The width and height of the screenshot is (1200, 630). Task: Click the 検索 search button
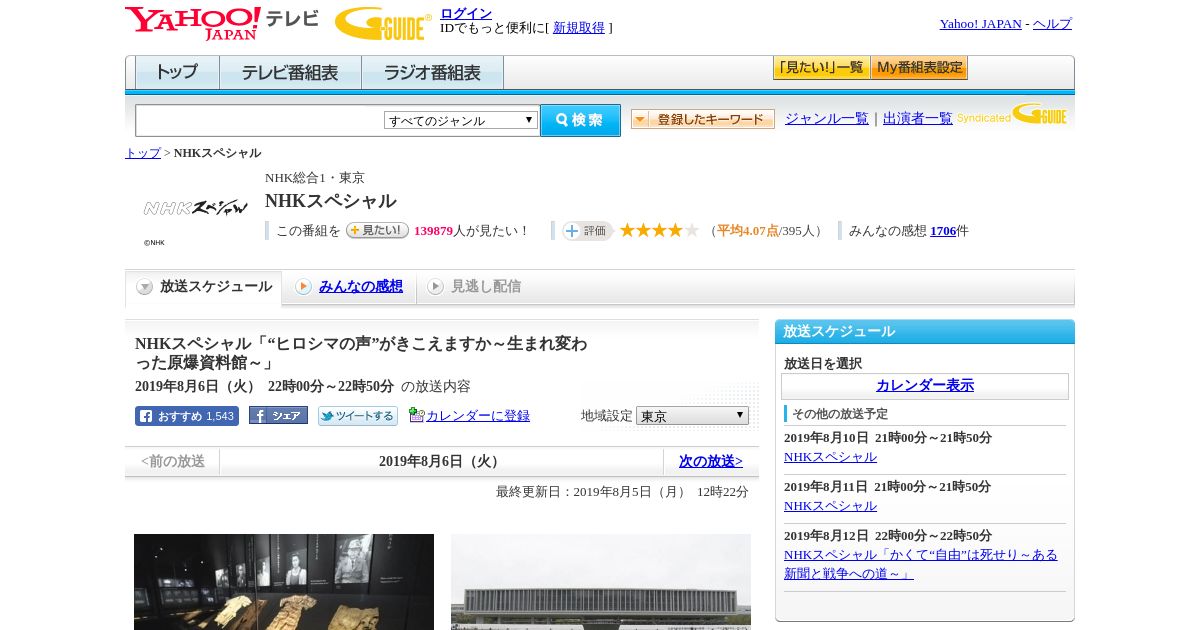pyautogui.click(x=580, y=120)
